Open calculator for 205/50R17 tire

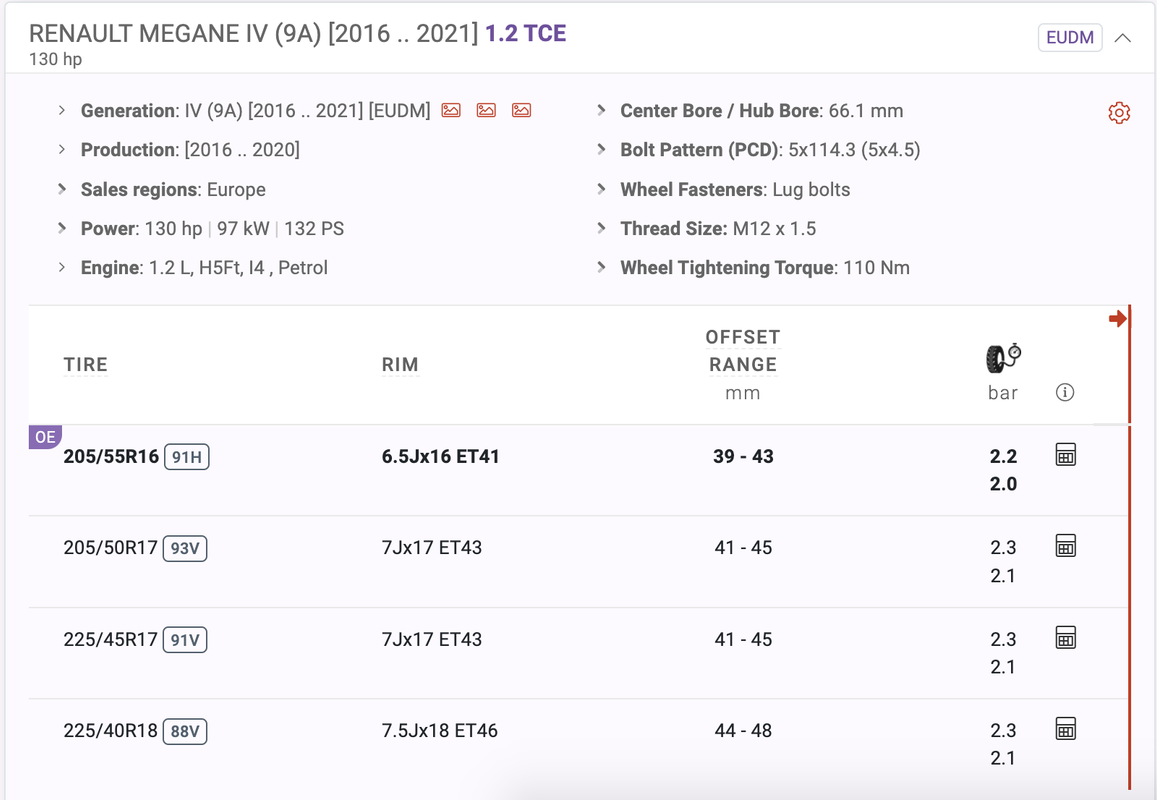(x=1066, y=546)
